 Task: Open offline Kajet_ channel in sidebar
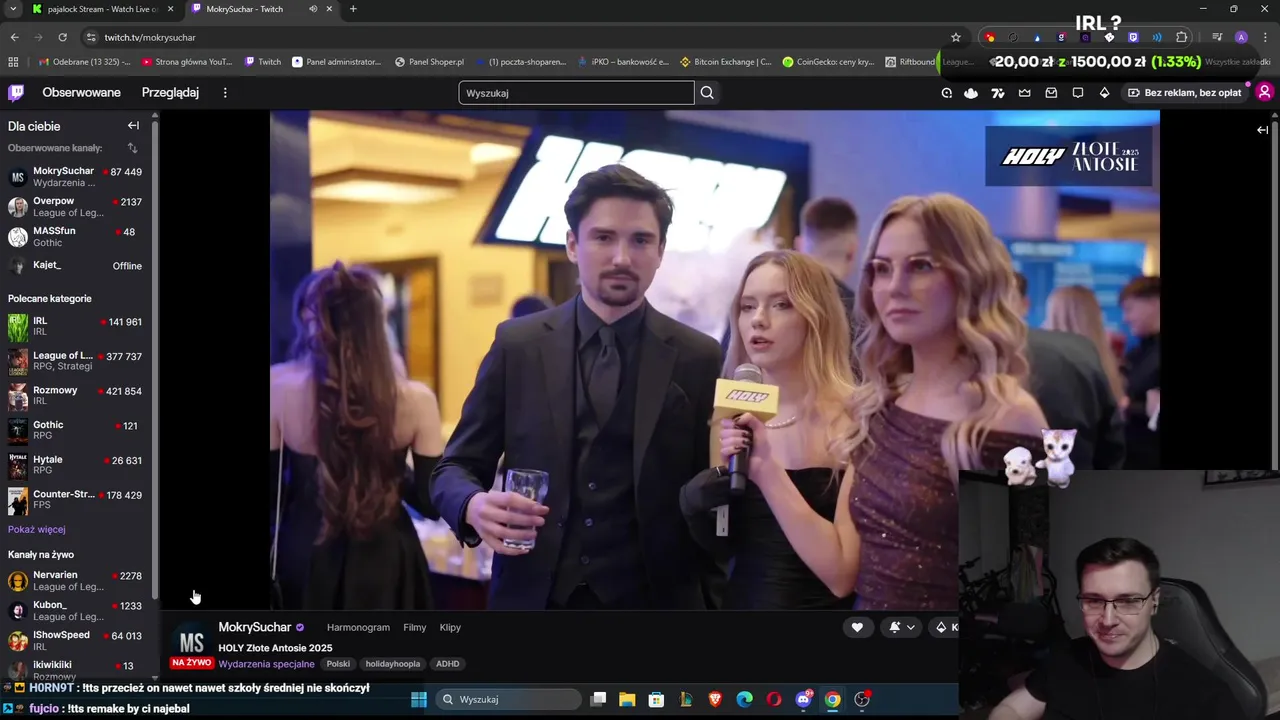tap(75, 266)
